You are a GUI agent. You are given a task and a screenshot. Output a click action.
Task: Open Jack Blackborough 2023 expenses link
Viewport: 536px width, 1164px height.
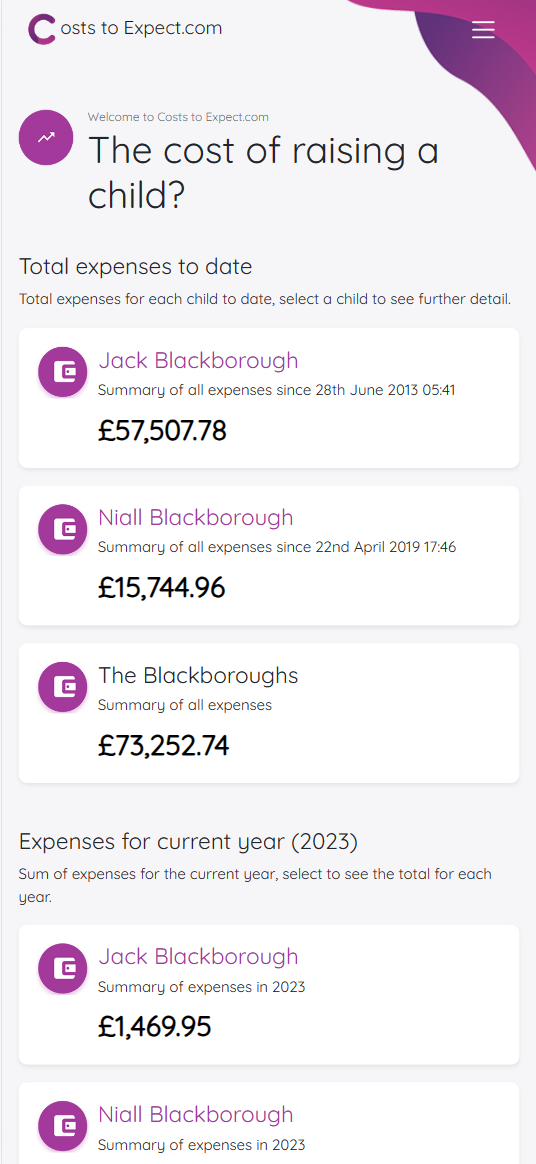198,956
